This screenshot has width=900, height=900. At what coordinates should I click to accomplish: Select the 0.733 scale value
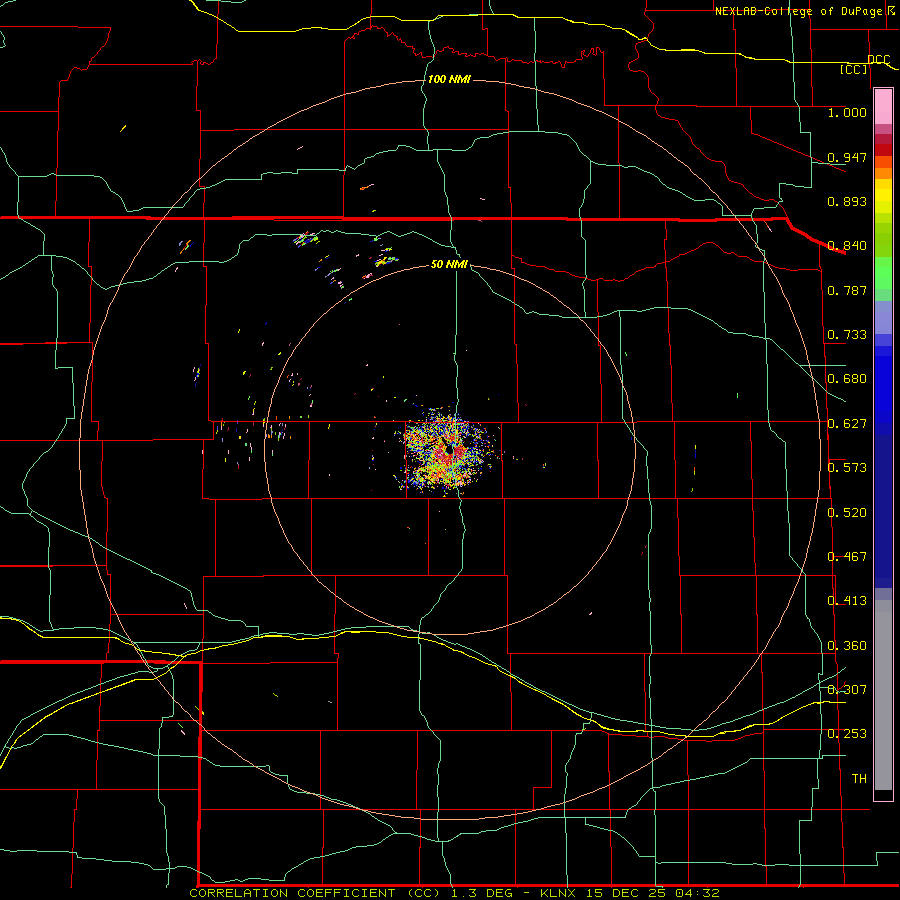point(847,335)
